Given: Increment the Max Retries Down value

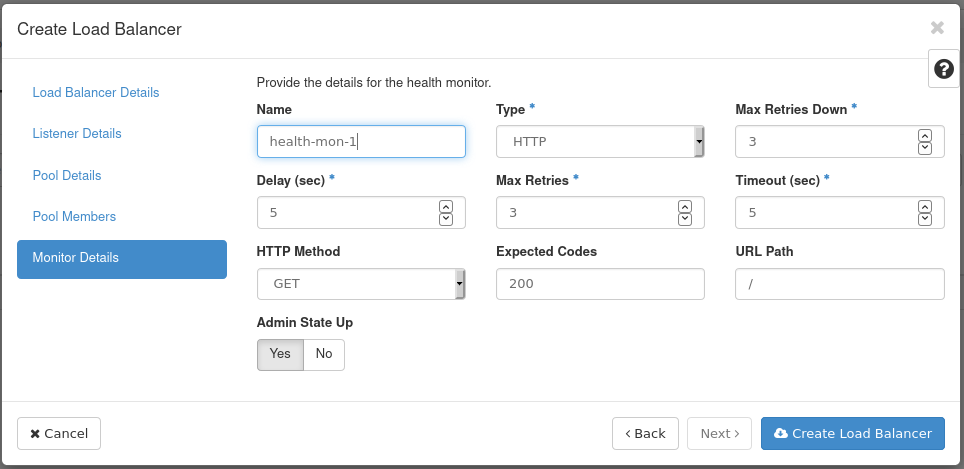Looking at the screenshot, I should tap(925, 136).
